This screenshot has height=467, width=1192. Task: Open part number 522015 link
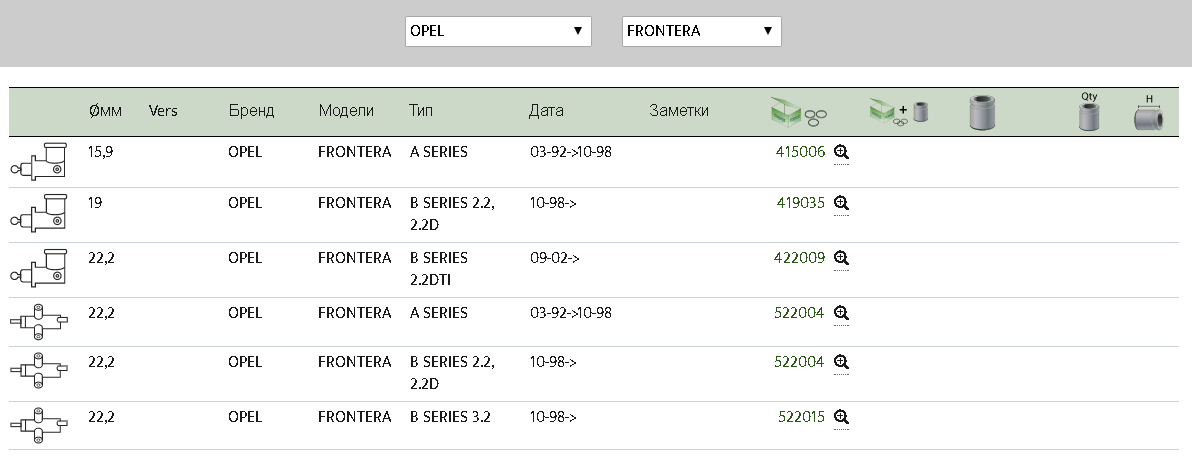click(801, 417)
